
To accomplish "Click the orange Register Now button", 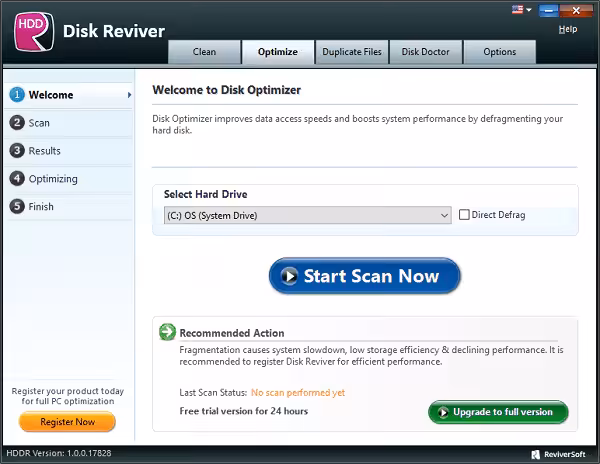I will (x=67, y=422).
